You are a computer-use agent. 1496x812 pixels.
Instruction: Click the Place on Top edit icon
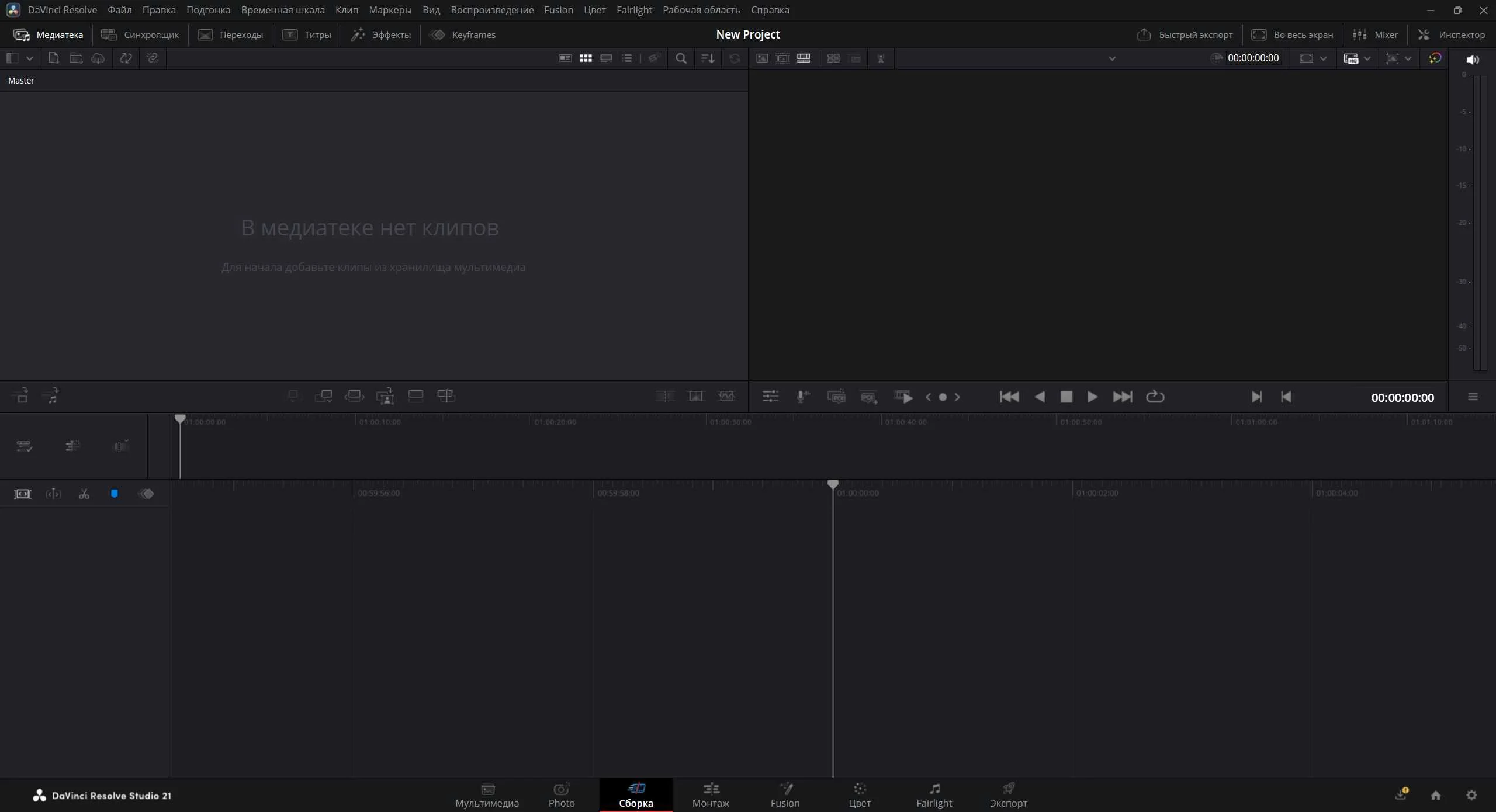tap(415, 396)
